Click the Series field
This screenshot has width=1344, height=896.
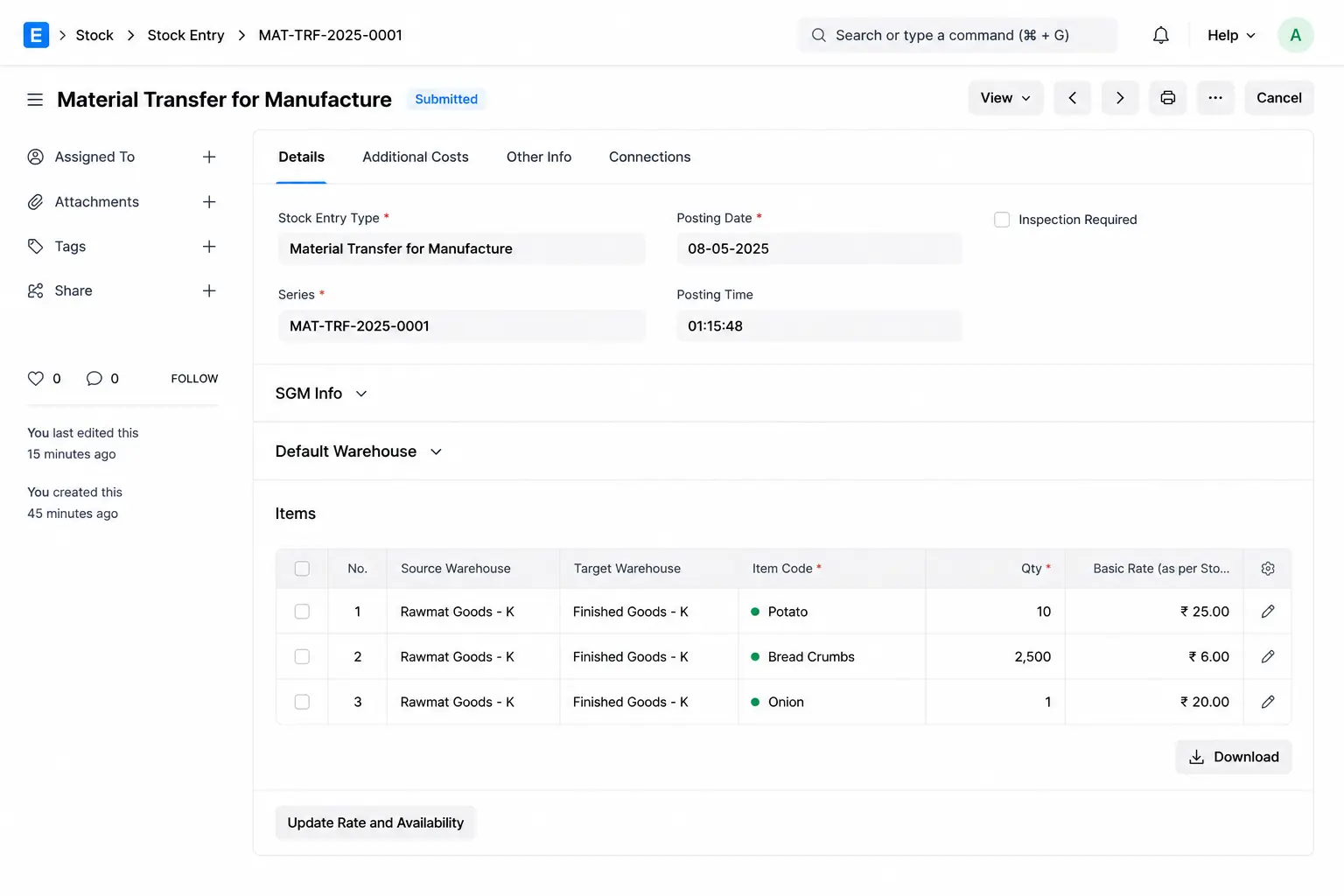(x=461, y=325)
